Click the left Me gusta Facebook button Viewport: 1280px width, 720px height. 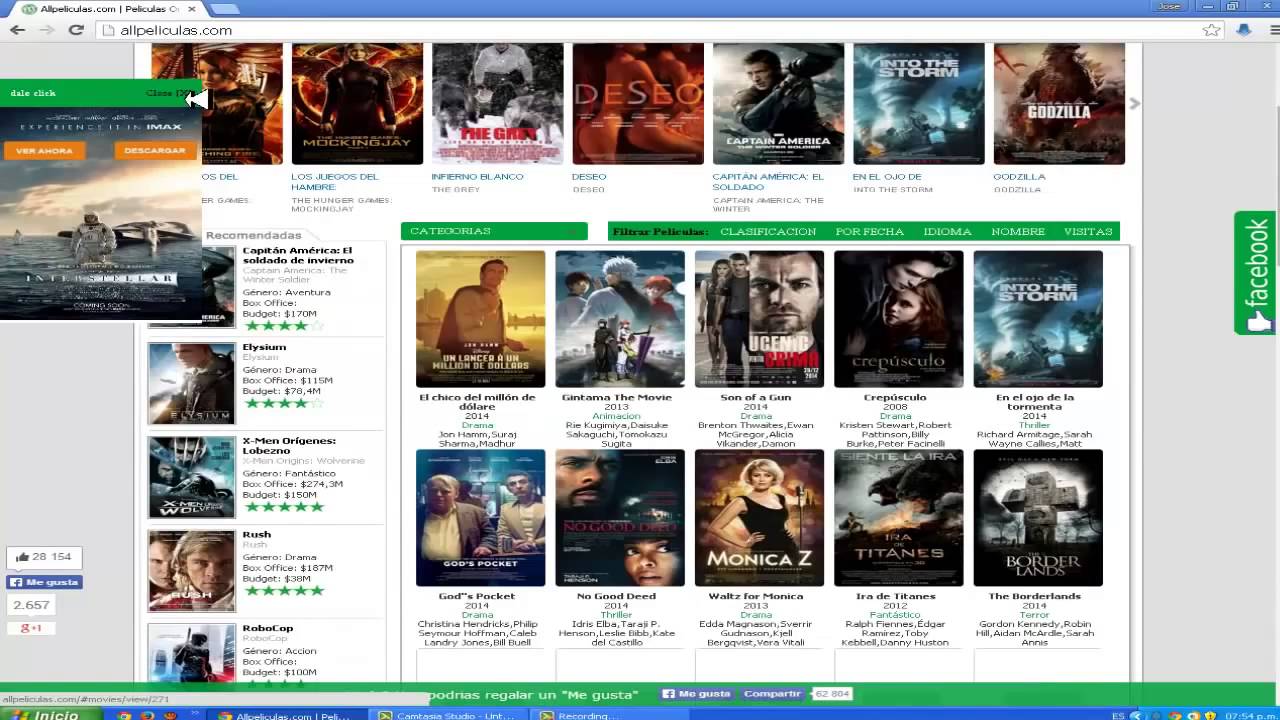click(x=44, y=582)
